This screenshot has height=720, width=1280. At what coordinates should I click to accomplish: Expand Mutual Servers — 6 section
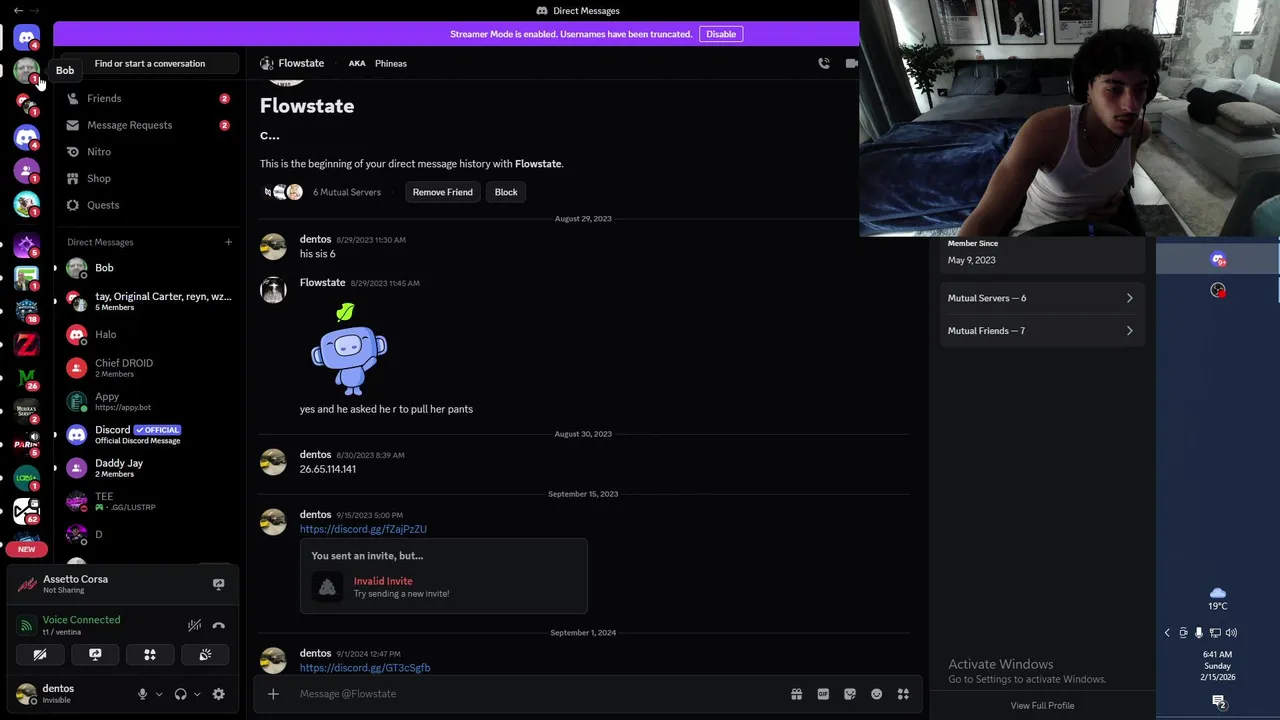click(1041, 298)
